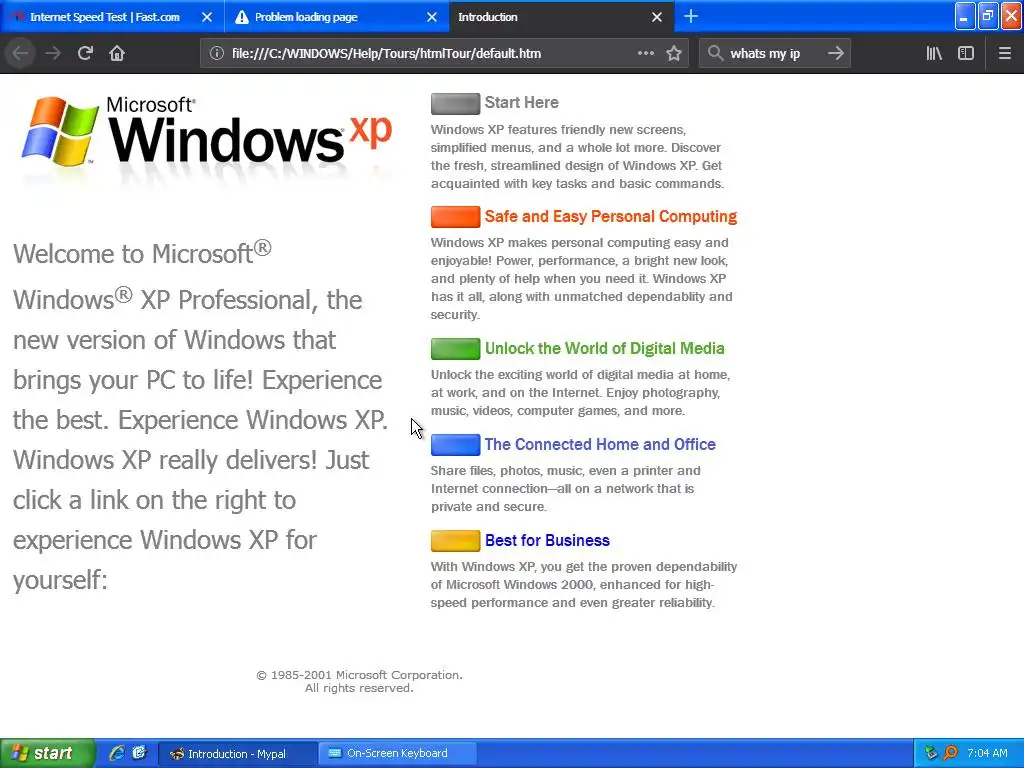The width and height of the screenshot is (1024, 768).
Task: Click the yellow Best for Business block
Action: tap(455, 541)
